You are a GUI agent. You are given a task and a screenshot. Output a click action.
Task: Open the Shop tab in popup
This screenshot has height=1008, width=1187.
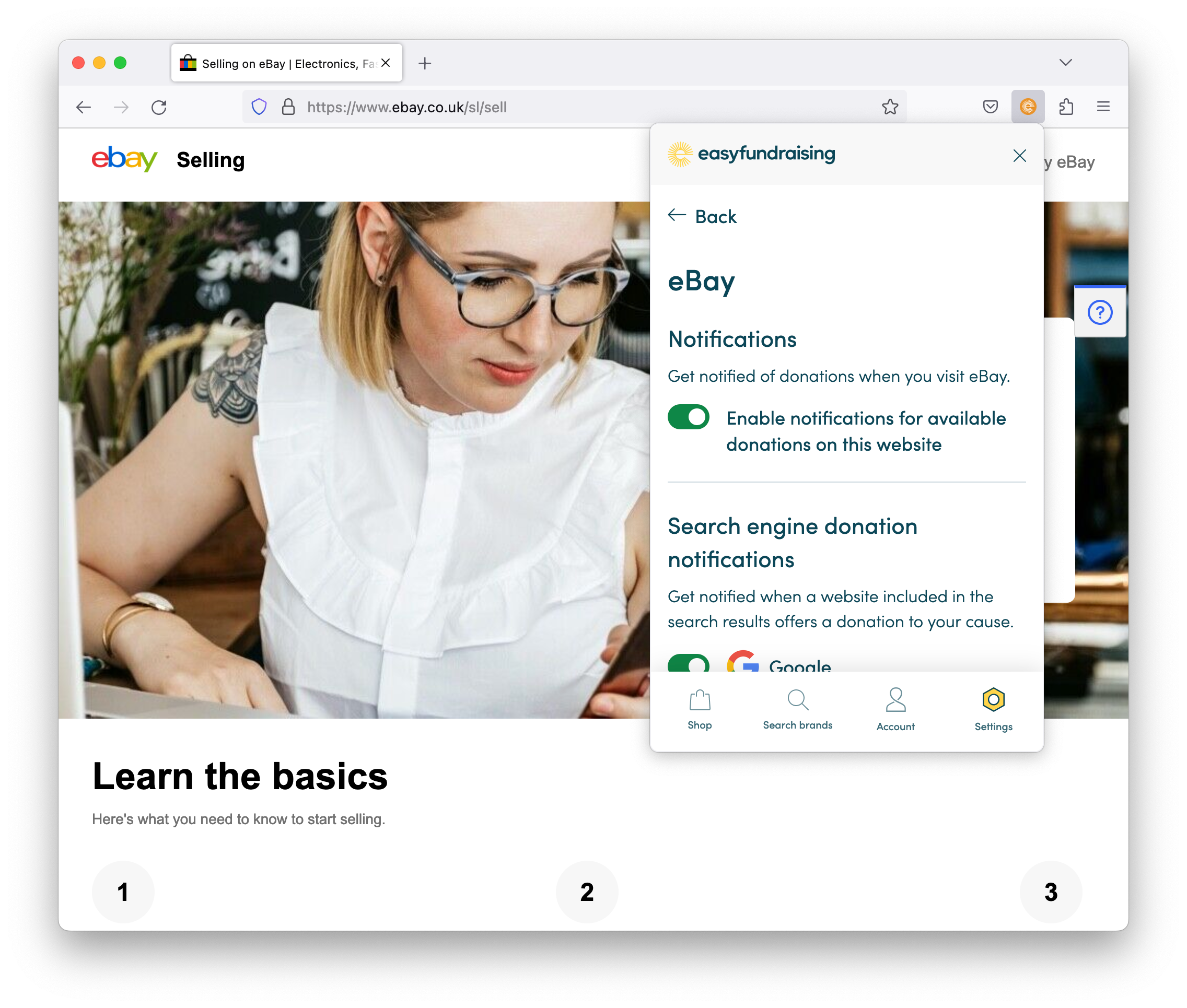tap(700, 710)
